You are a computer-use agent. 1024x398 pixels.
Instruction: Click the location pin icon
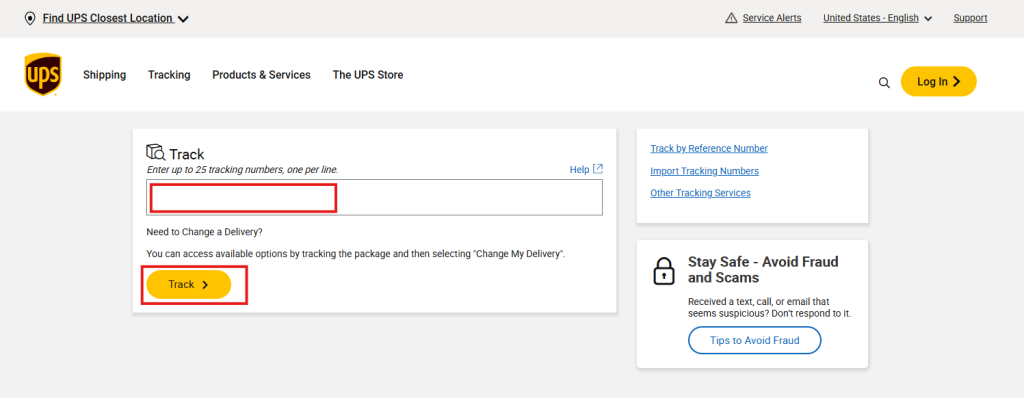[29, 18]
